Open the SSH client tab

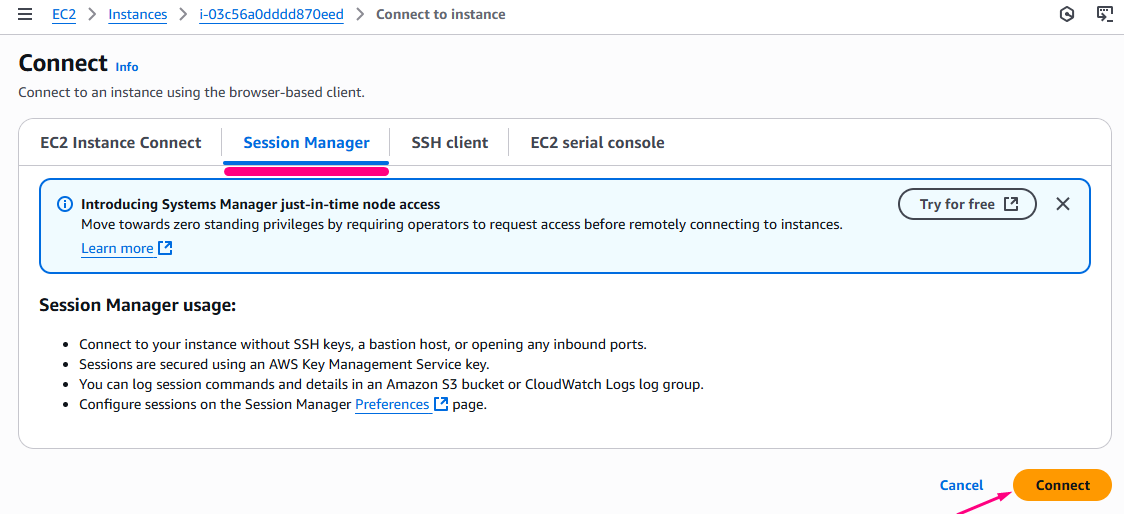pos(450,143)
